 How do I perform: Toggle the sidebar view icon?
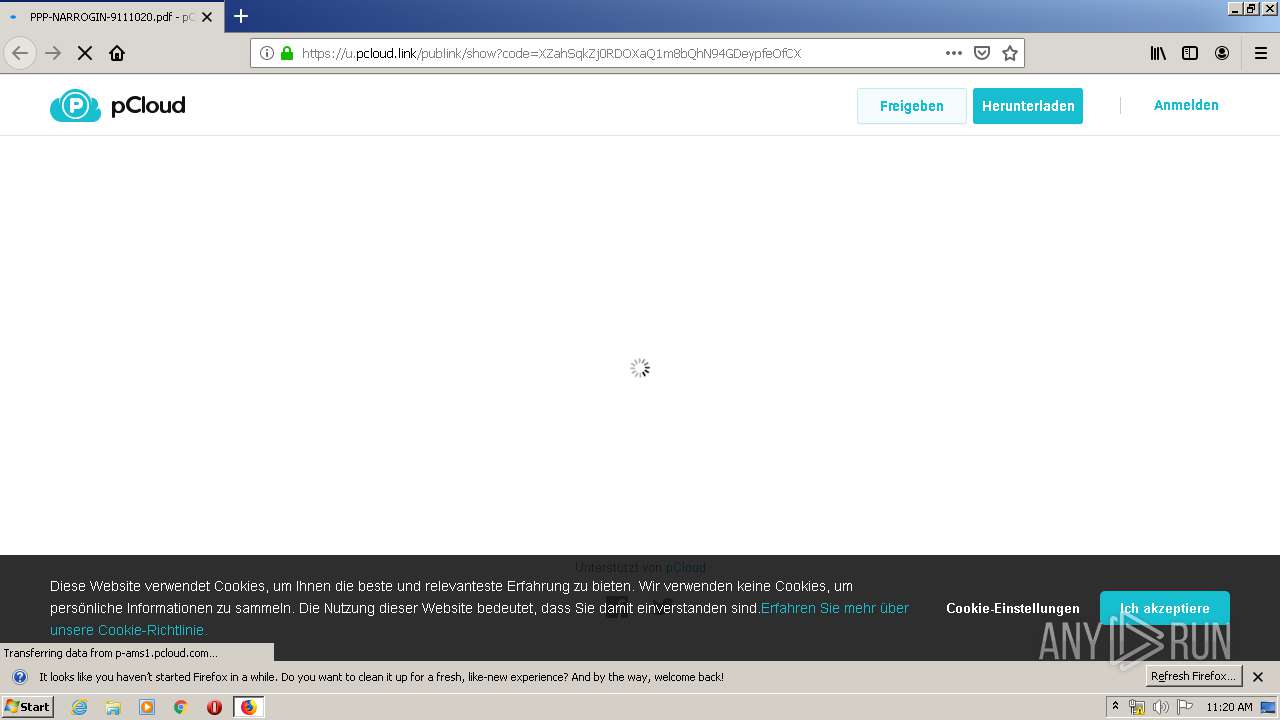1190,53
